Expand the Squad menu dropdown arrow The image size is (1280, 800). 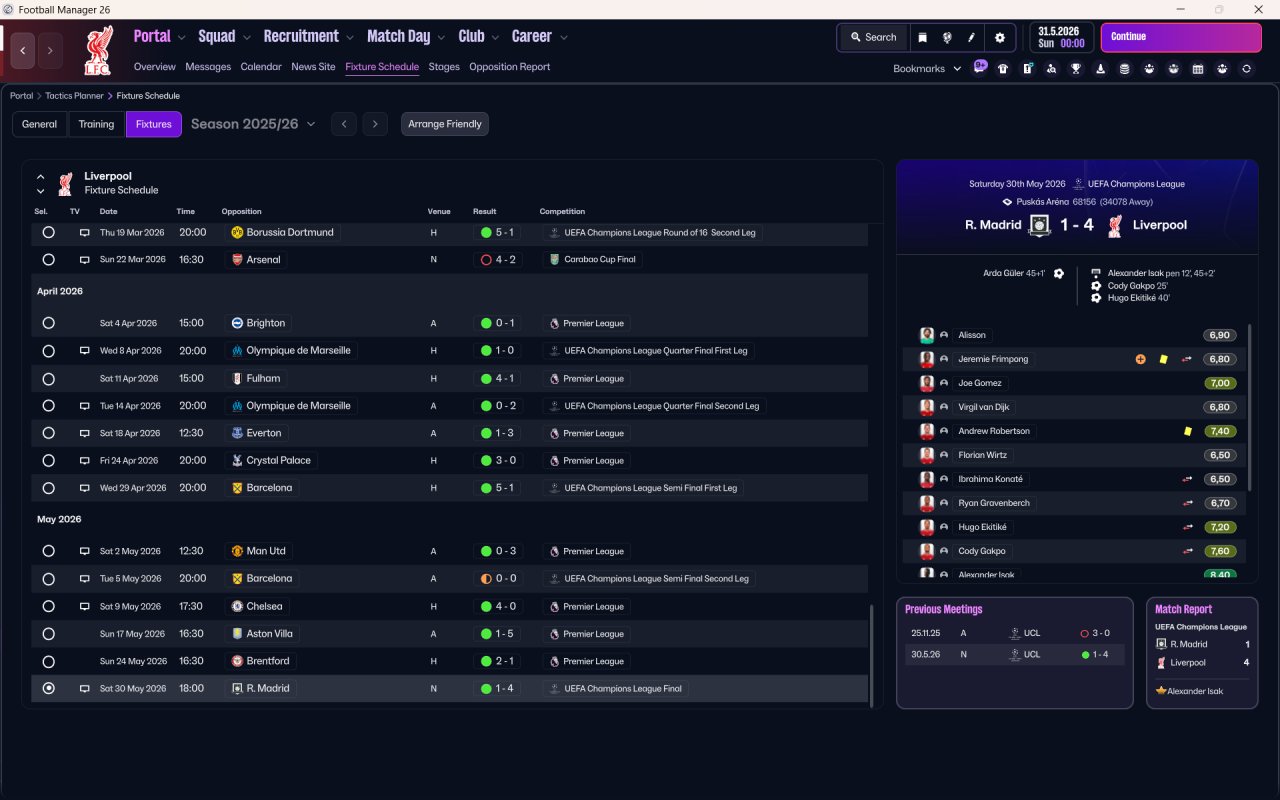[x=246, y=38]
